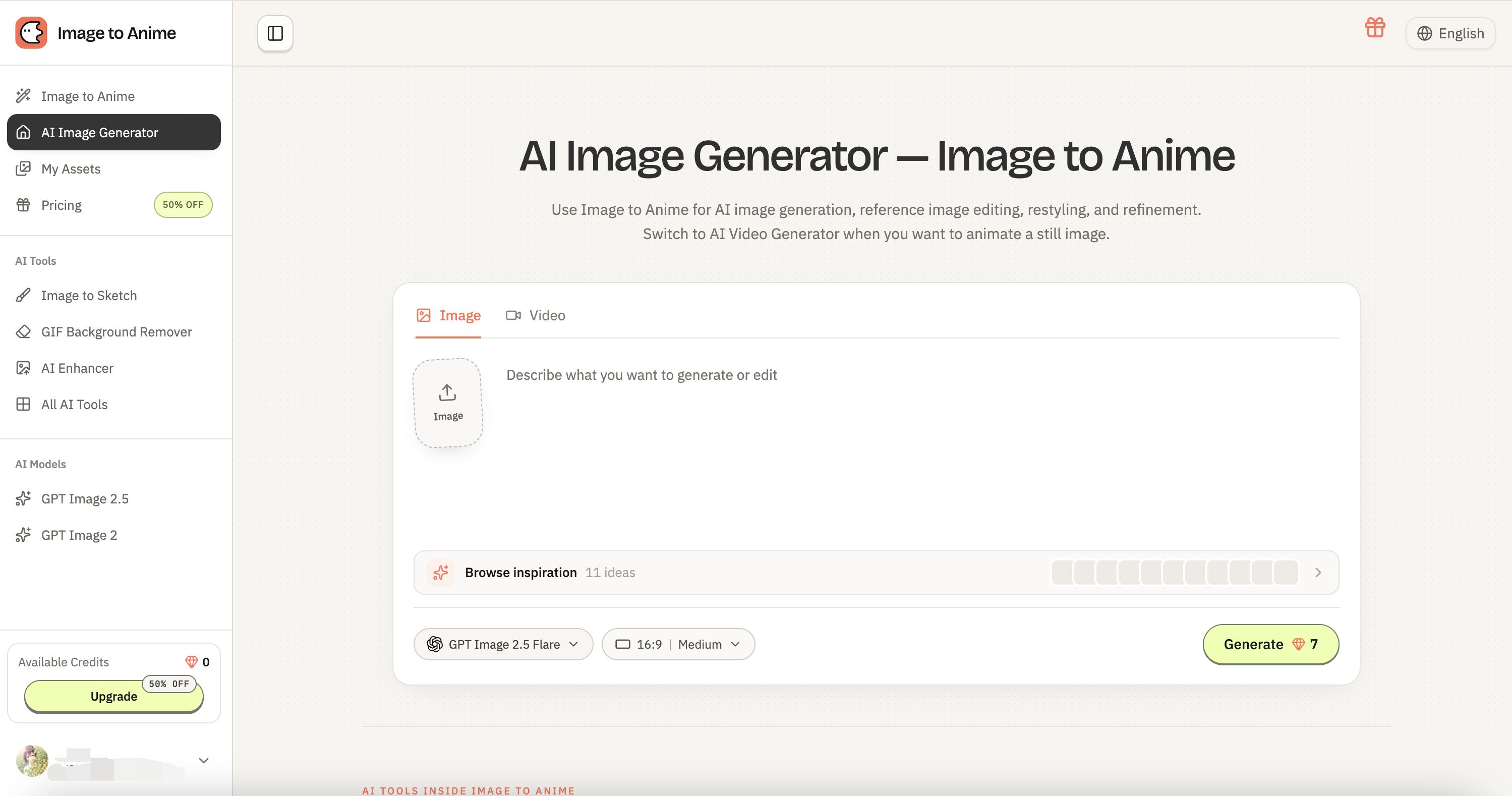Click the 50% OFF badge next to Pricing
The width and height of the screenshot is (1512, 796).
183,205
